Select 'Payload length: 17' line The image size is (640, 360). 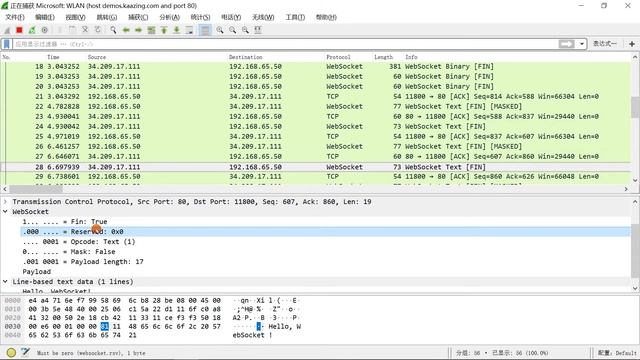tap(83, 262)
